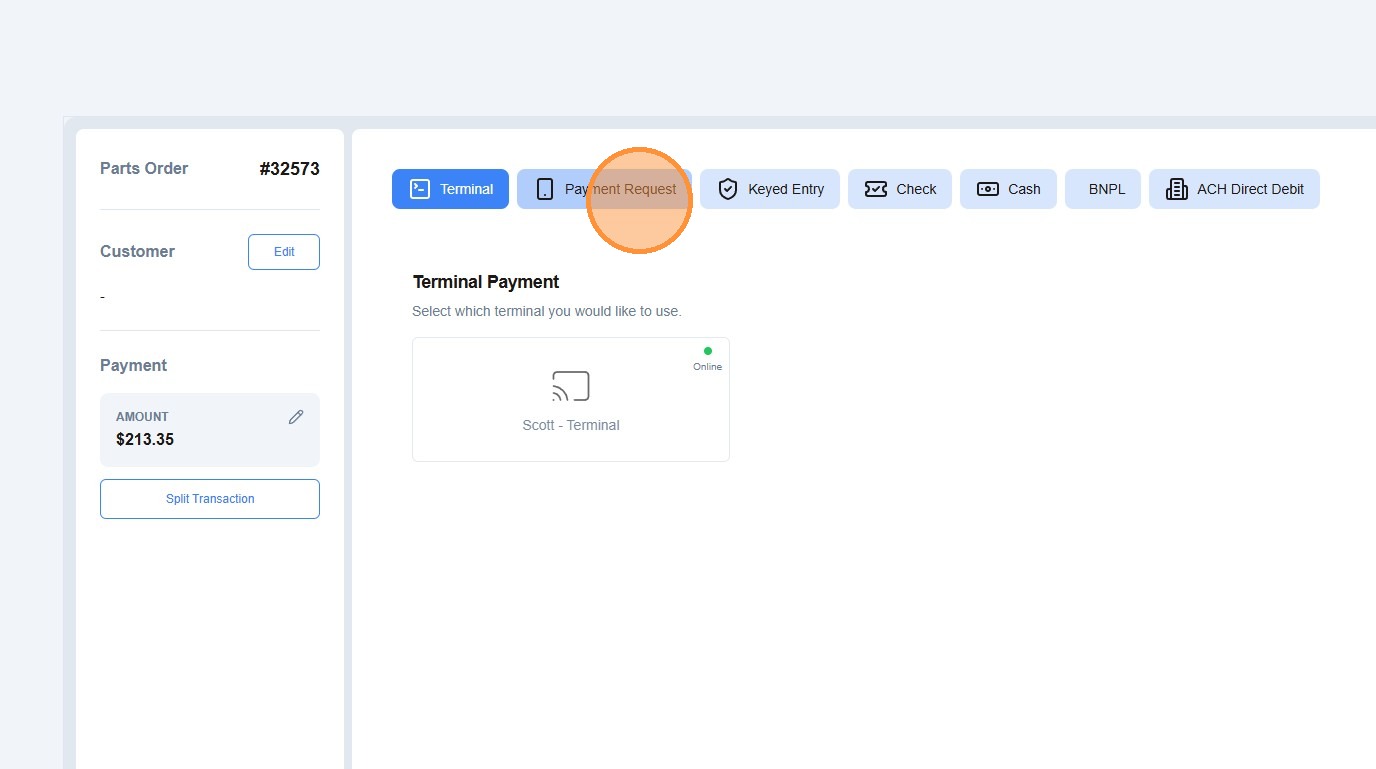Click the parts order number #32573

tap(289, 169)
